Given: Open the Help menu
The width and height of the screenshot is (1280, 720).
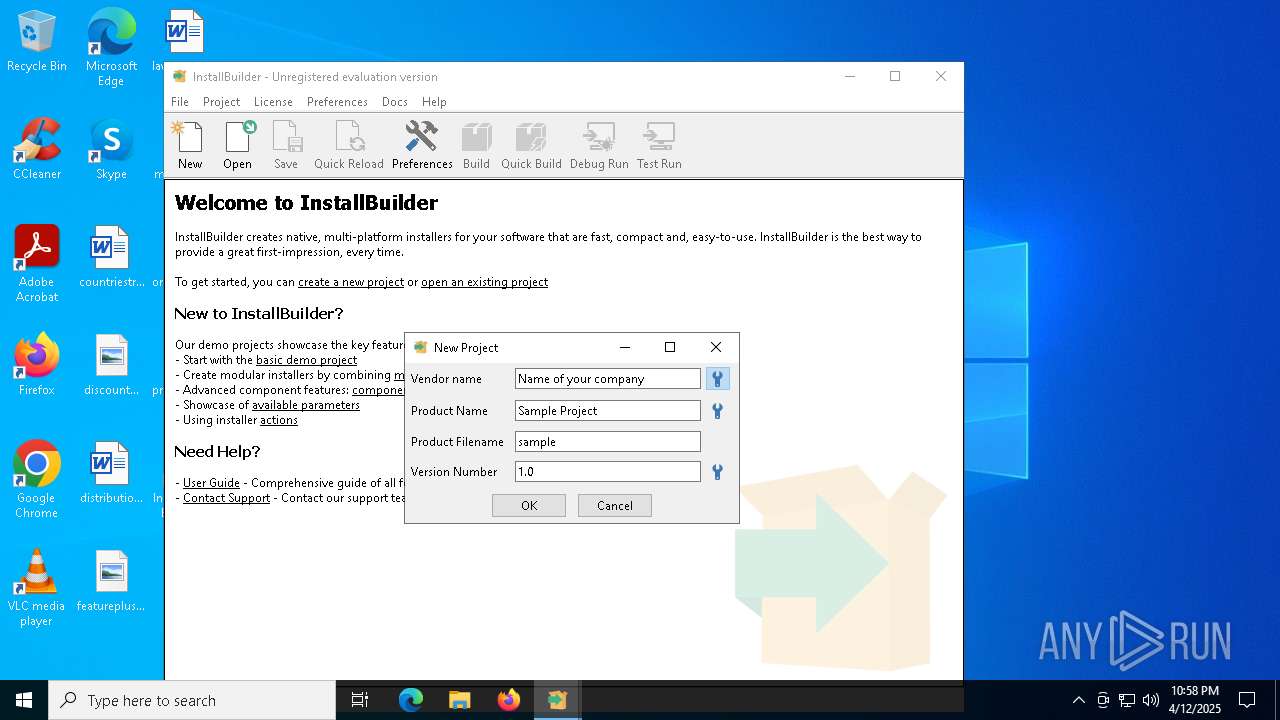Looking at the screenshot, I should [434, 102].
